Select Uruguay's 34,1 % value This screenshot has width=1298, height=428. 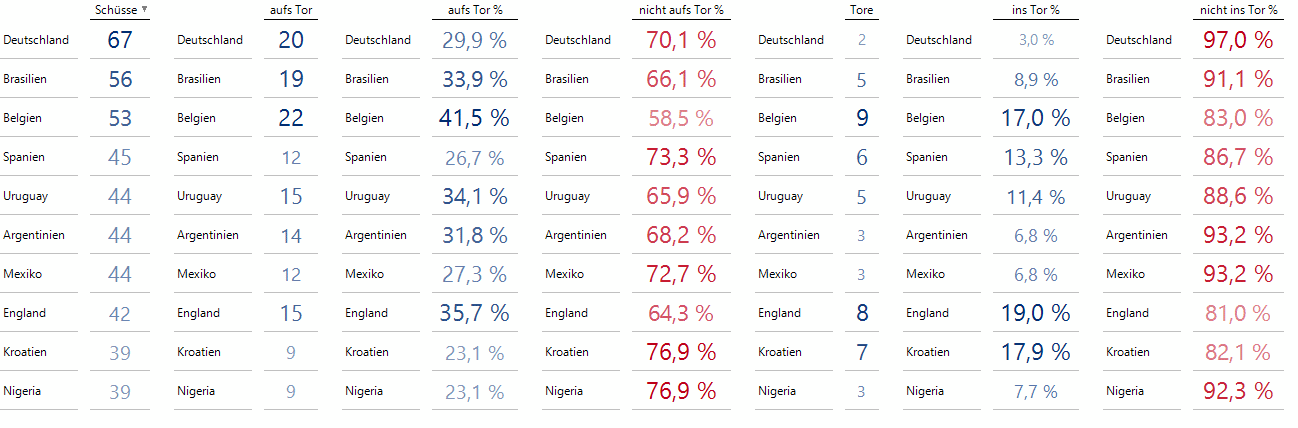pos(474,196)
